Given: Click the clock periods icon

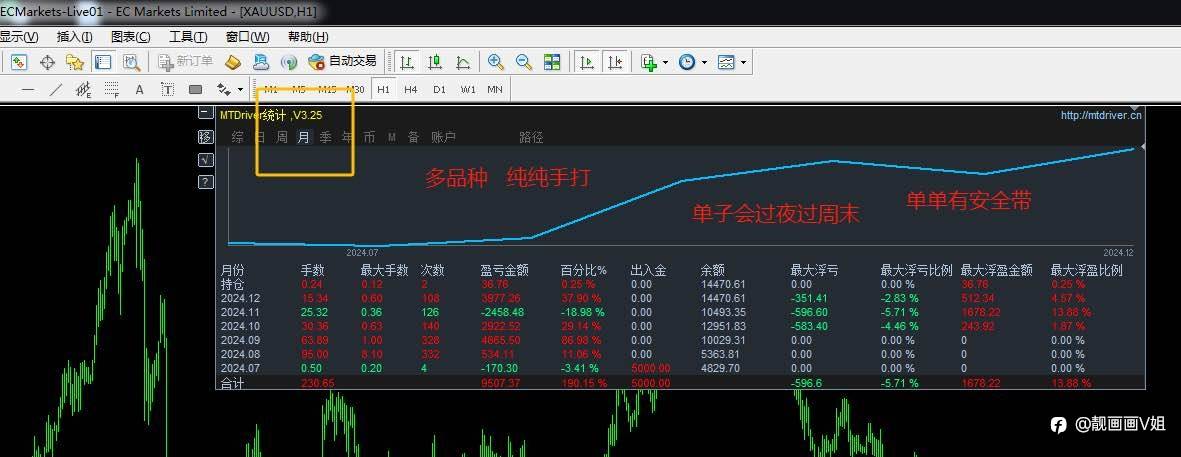Looking at the screenshot, I should 687,62.
